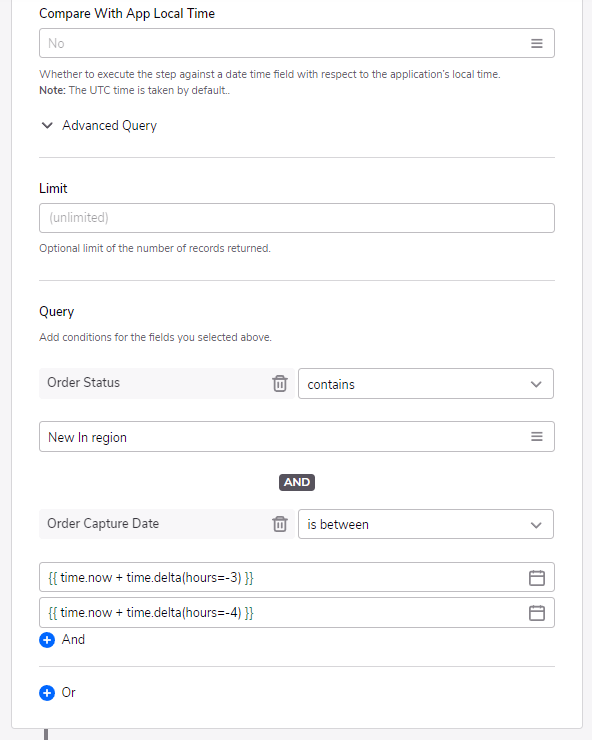Screen dimensions: 592x740
Task: Open the 'is between' operator dropdown
Action: pyautogui.click(x=426, y=524)
